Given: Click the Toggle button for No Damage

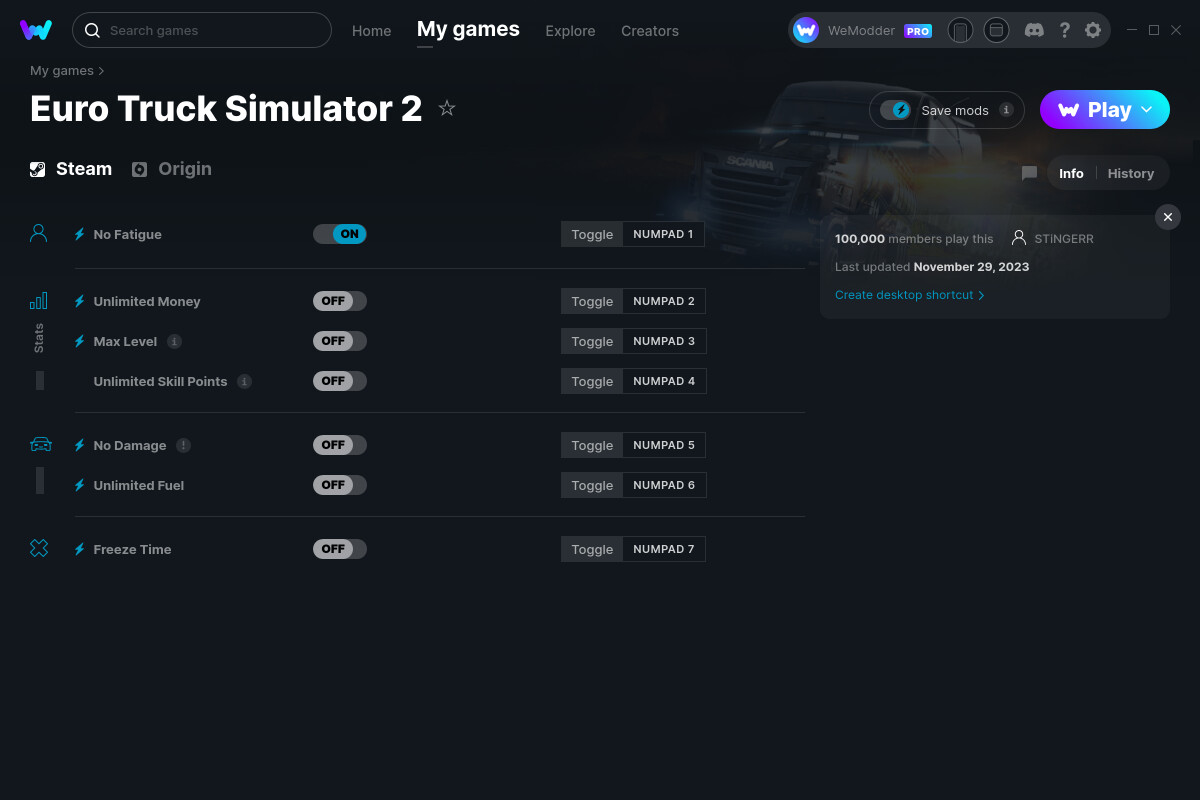Looking at the screenshot, I should click(592, 445).
